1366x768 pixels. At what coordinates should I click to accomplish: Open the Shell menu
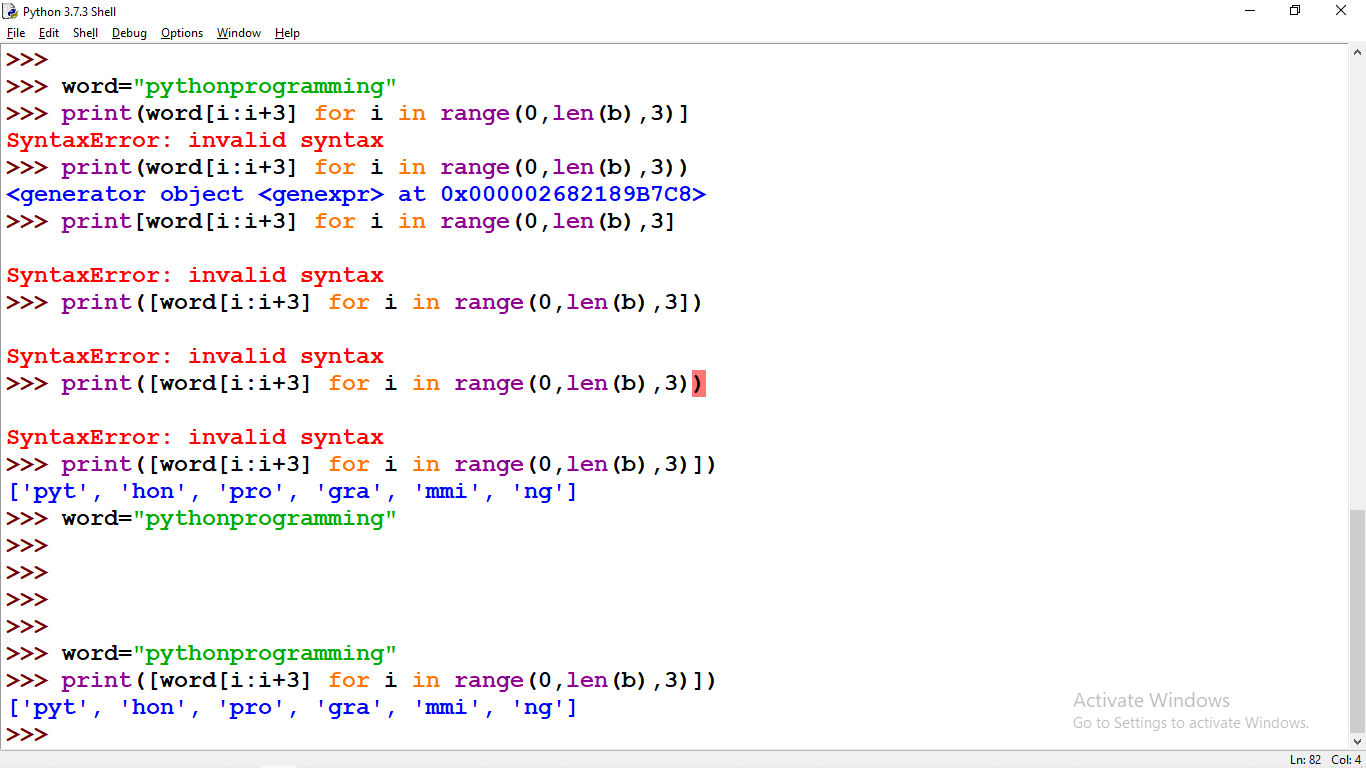click(x=85, y=32)
